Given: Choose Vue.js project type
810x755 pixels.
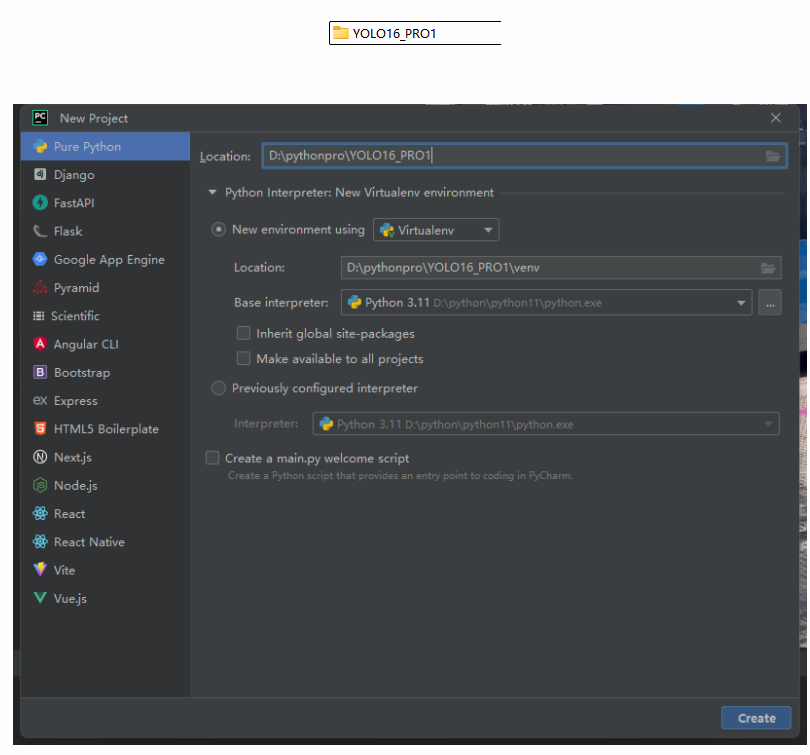Looking at the screenshot, I should pos(105,598).
